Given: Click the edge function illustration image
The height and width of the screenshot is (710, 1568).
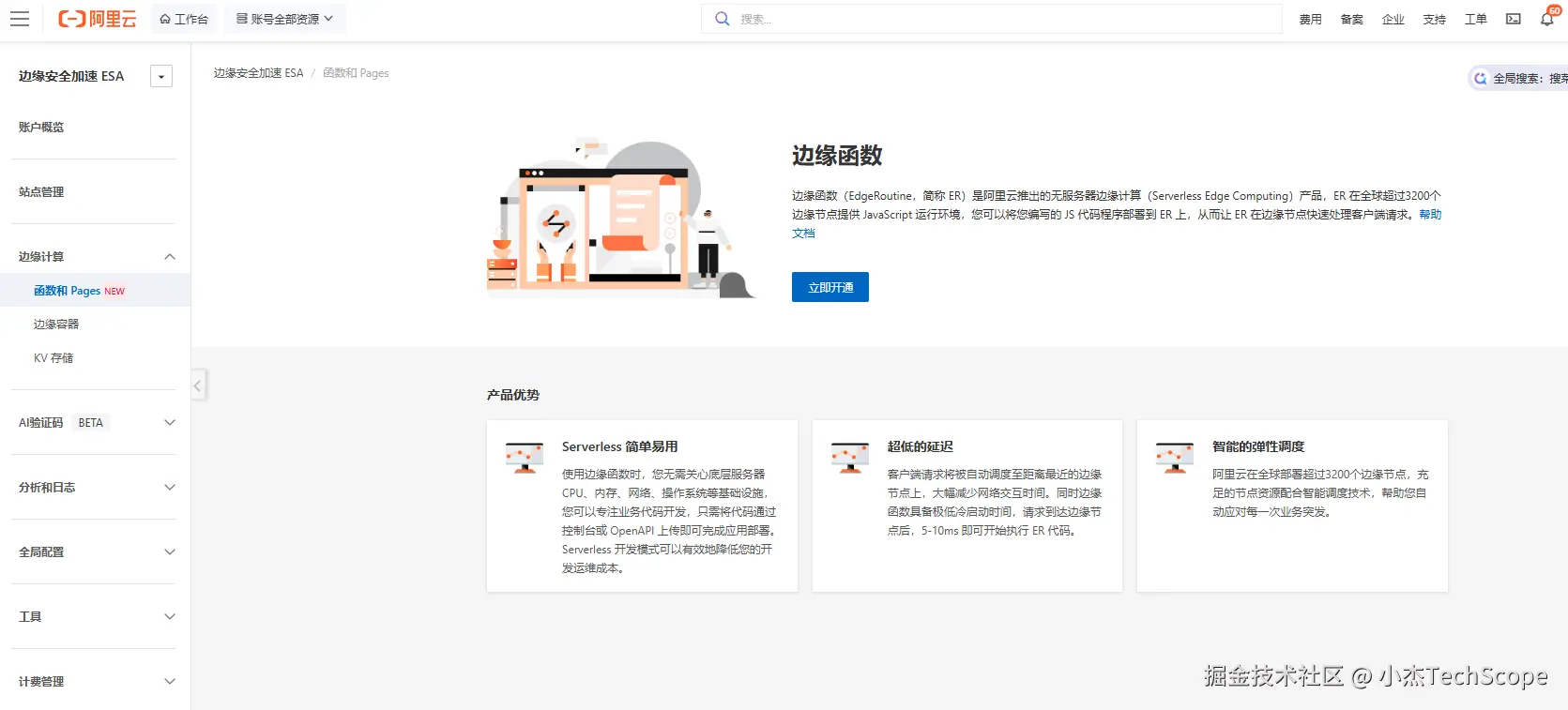Looking at the screenshot, I should point(621,219).
